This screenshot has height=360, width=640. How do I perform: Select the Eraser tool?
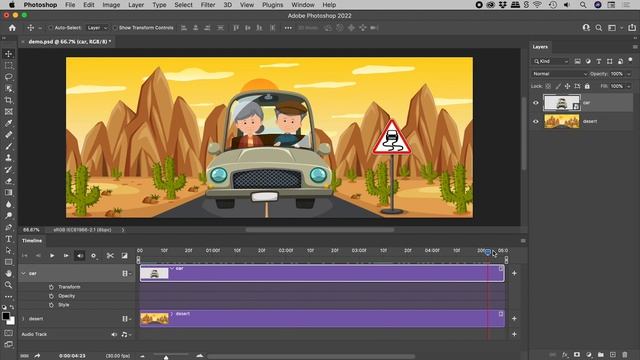9,181
